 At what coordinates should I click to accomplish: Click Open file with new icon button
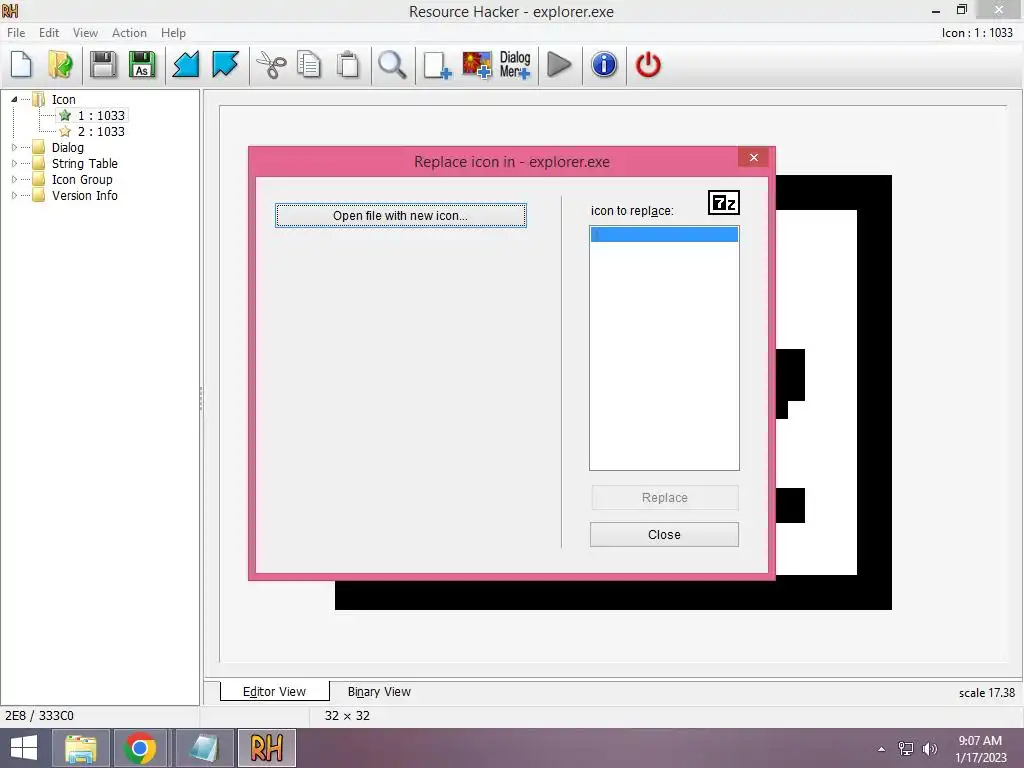point(400,216)
